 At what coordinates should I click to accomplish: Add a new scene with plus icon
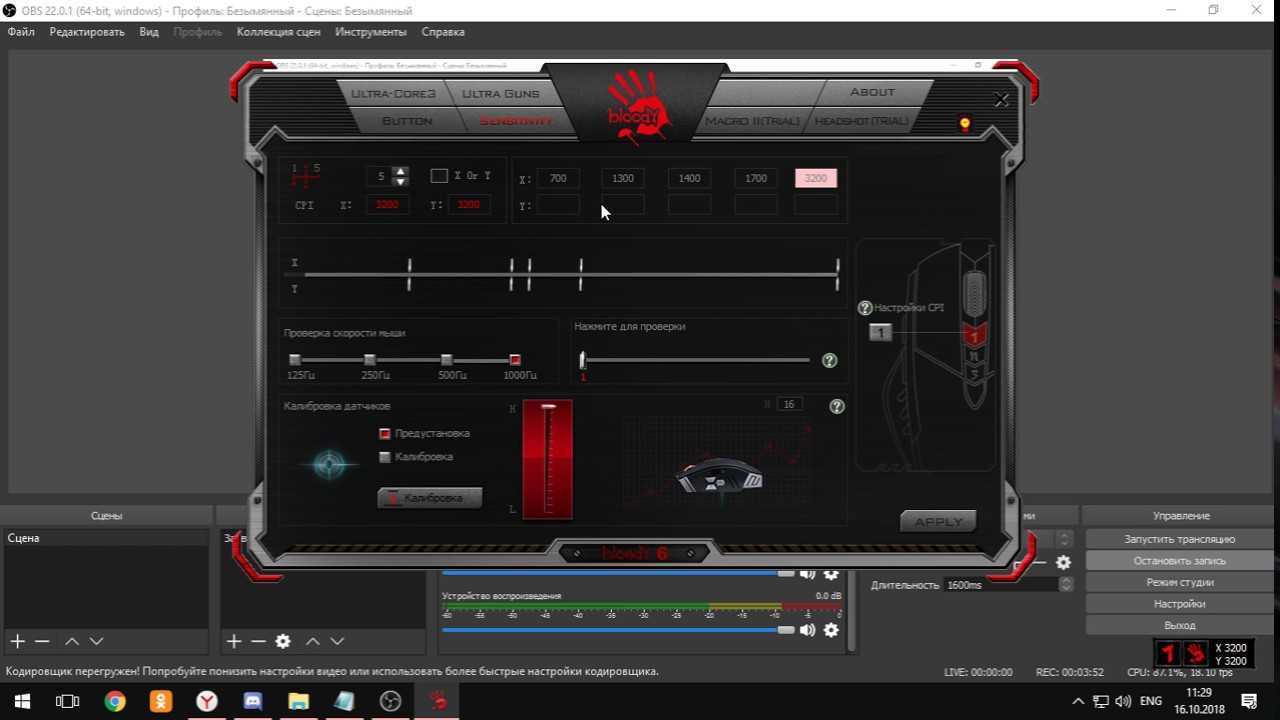pyautogui.click(x=17, y=641)
